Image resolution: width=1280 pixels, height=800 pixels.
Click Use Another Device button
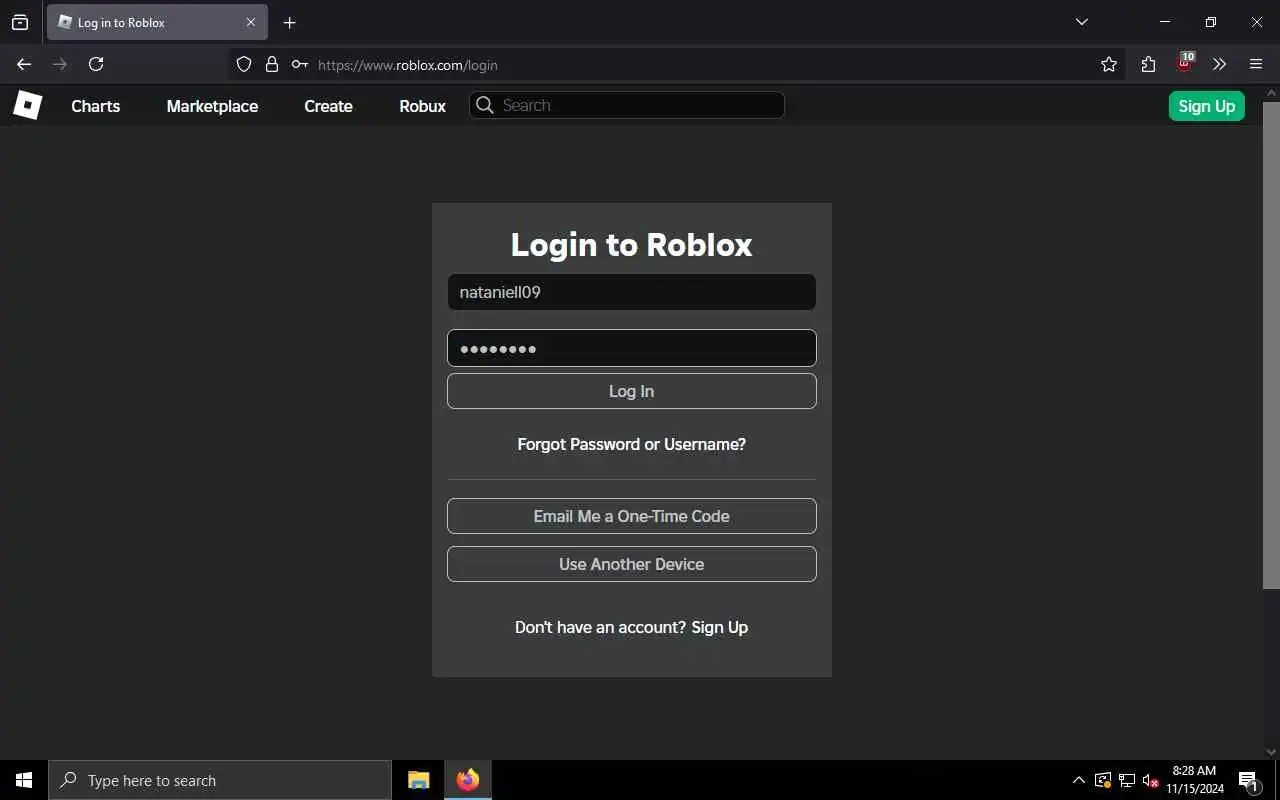point(631,564)
